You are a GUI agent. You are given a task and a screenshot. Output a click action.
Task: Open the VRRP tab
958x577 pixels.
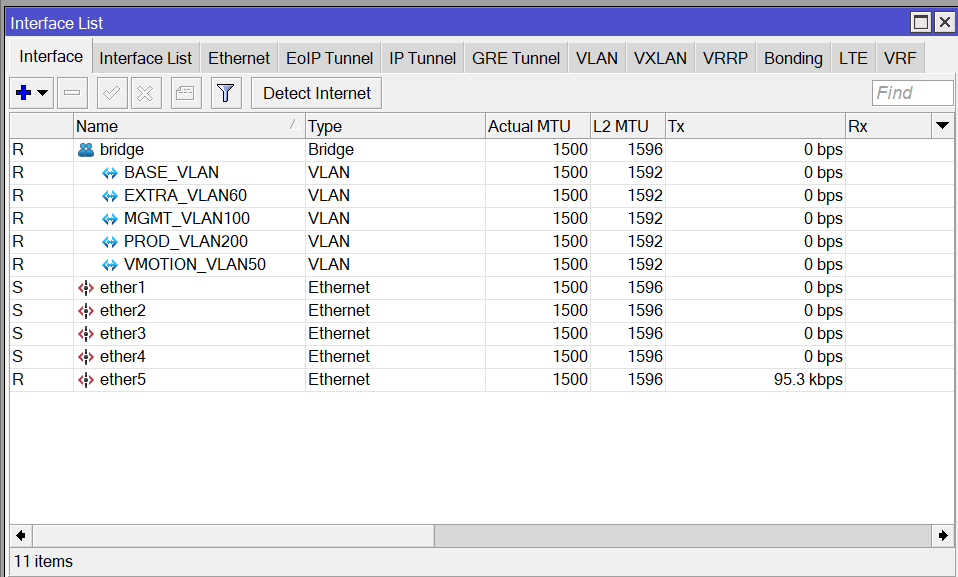point(725,58)
